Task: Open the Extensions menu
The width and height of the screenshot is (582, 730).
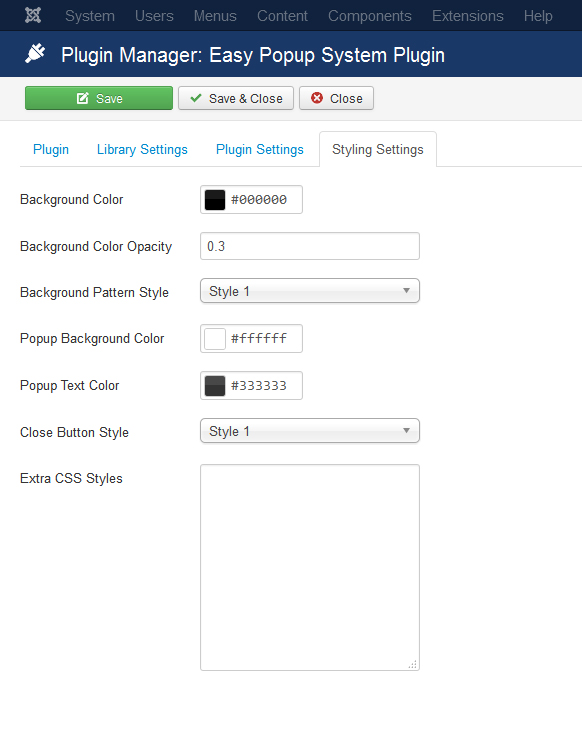Action: pyautogui.click(x=467, y=16)
